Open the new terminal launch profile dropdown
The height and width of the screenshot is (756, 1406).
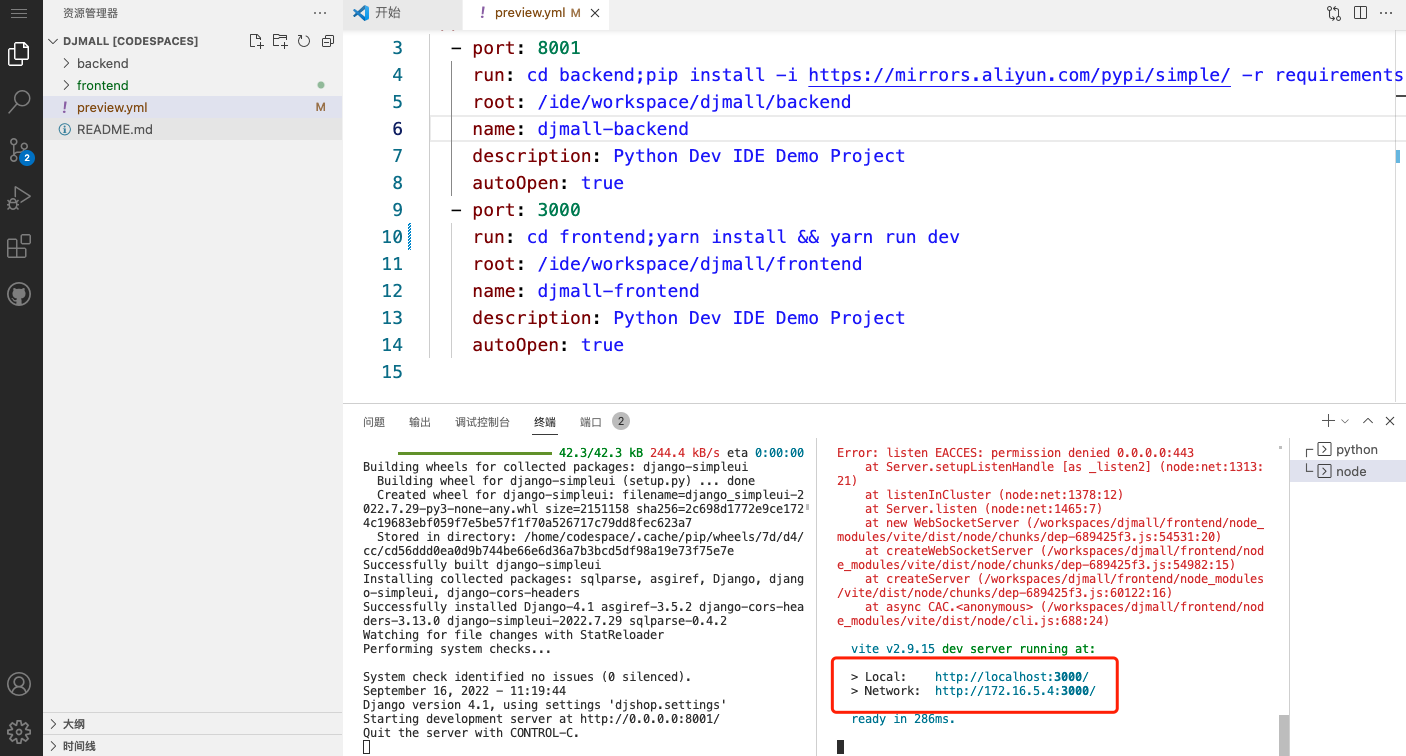tap(1345, 421)
